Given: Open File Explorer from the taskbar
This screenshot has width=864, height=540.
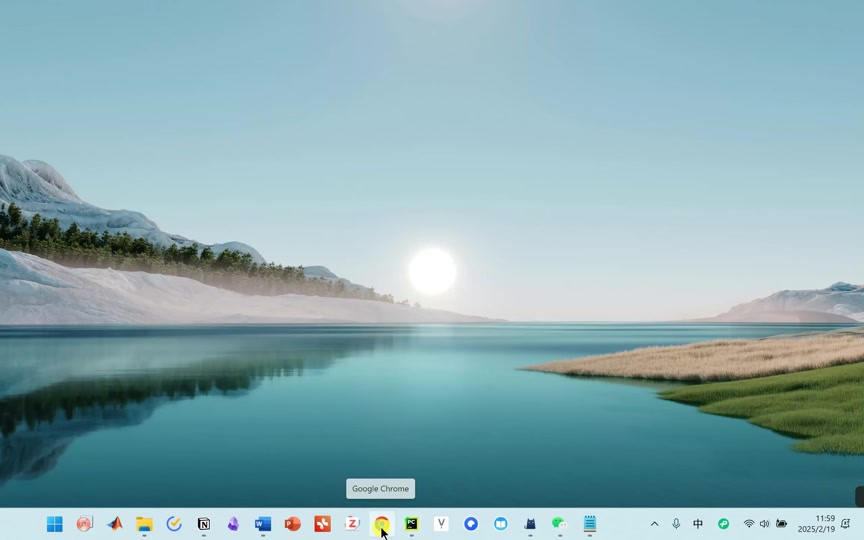Looking at the screenshot, I should pyautogui.click(x=144, y=523).
